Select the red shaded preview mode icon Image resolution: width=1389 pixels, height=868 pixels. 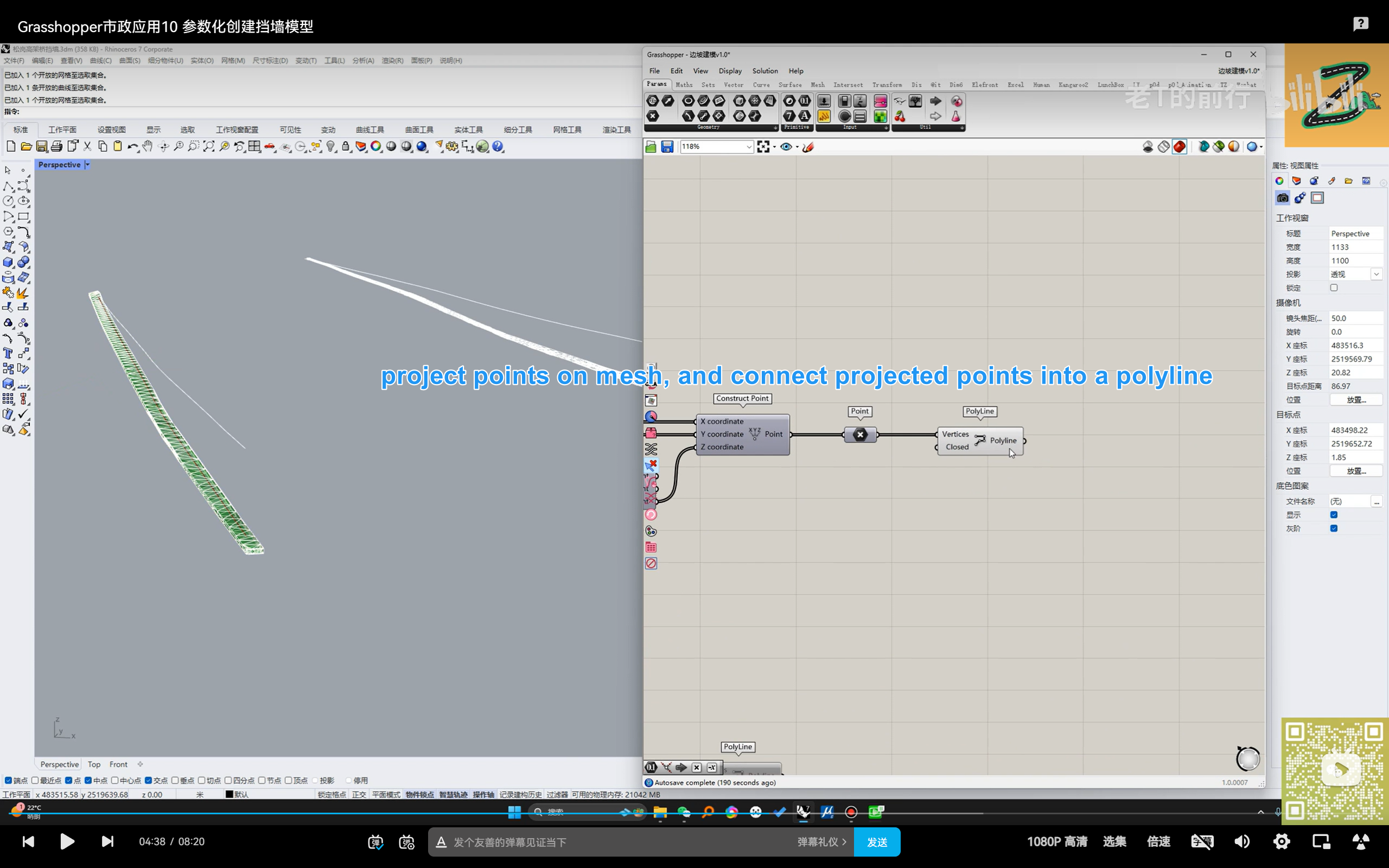click(1179, 147)
